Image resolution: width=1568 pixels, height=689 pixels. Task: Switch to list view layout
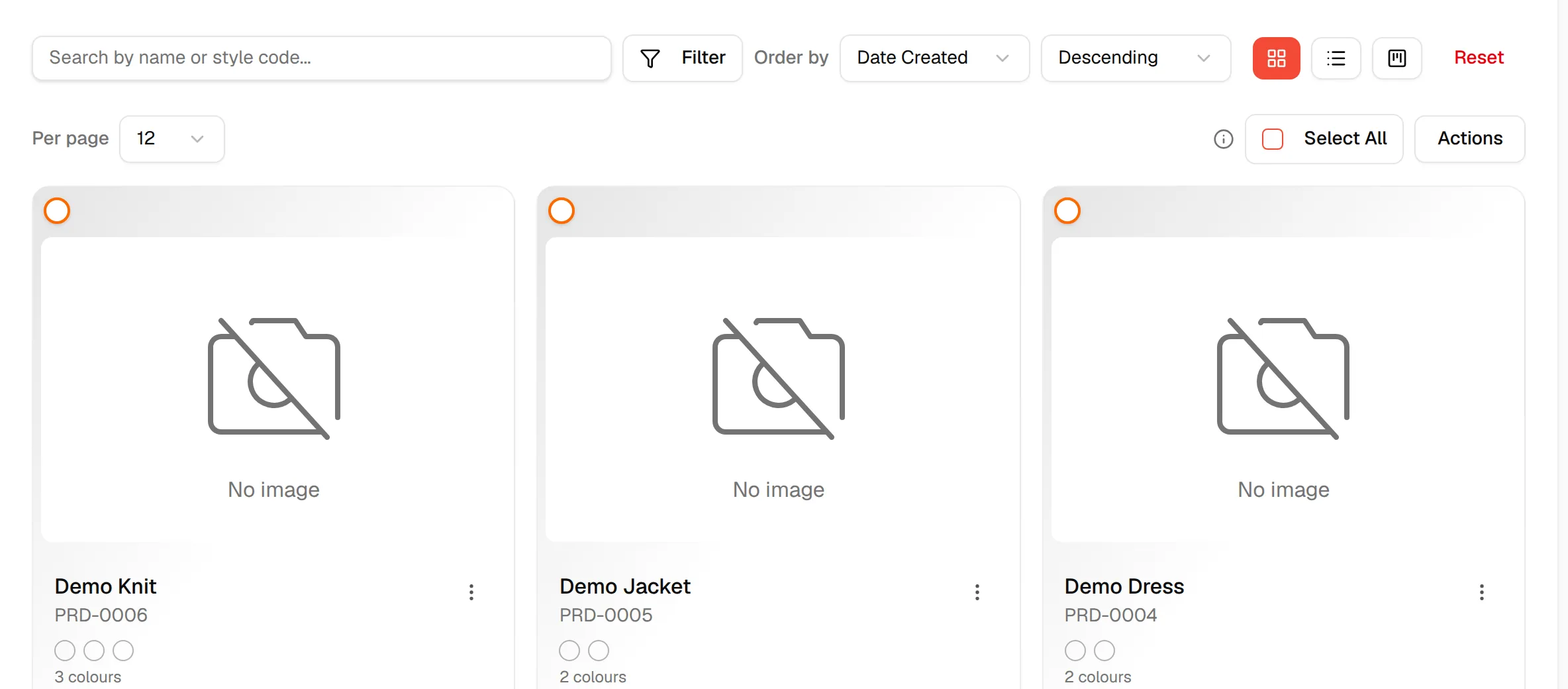[1336, 58]
